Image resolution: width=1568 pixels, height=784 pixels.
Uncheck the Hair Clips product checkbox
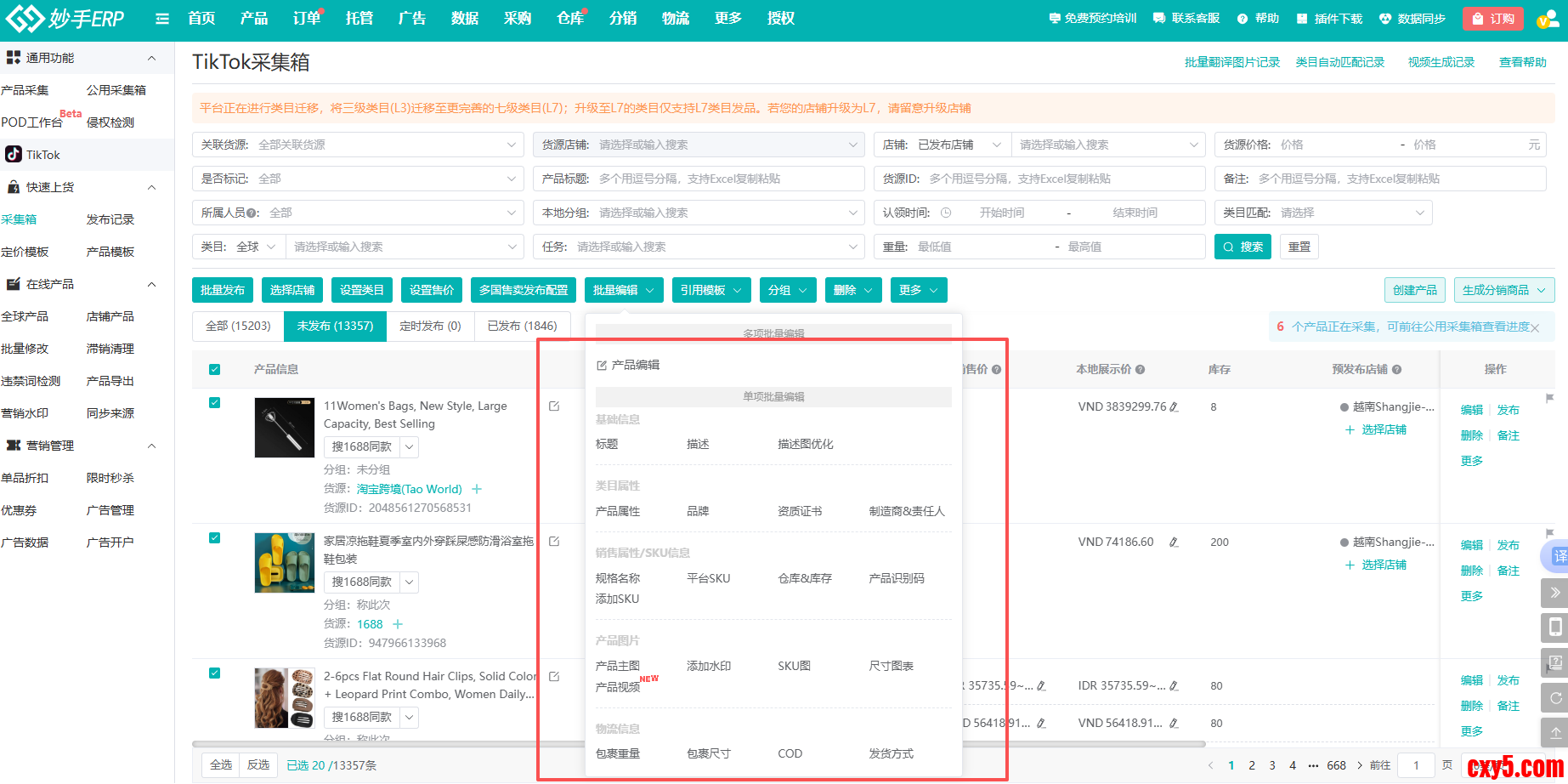(x=214, y=673)
